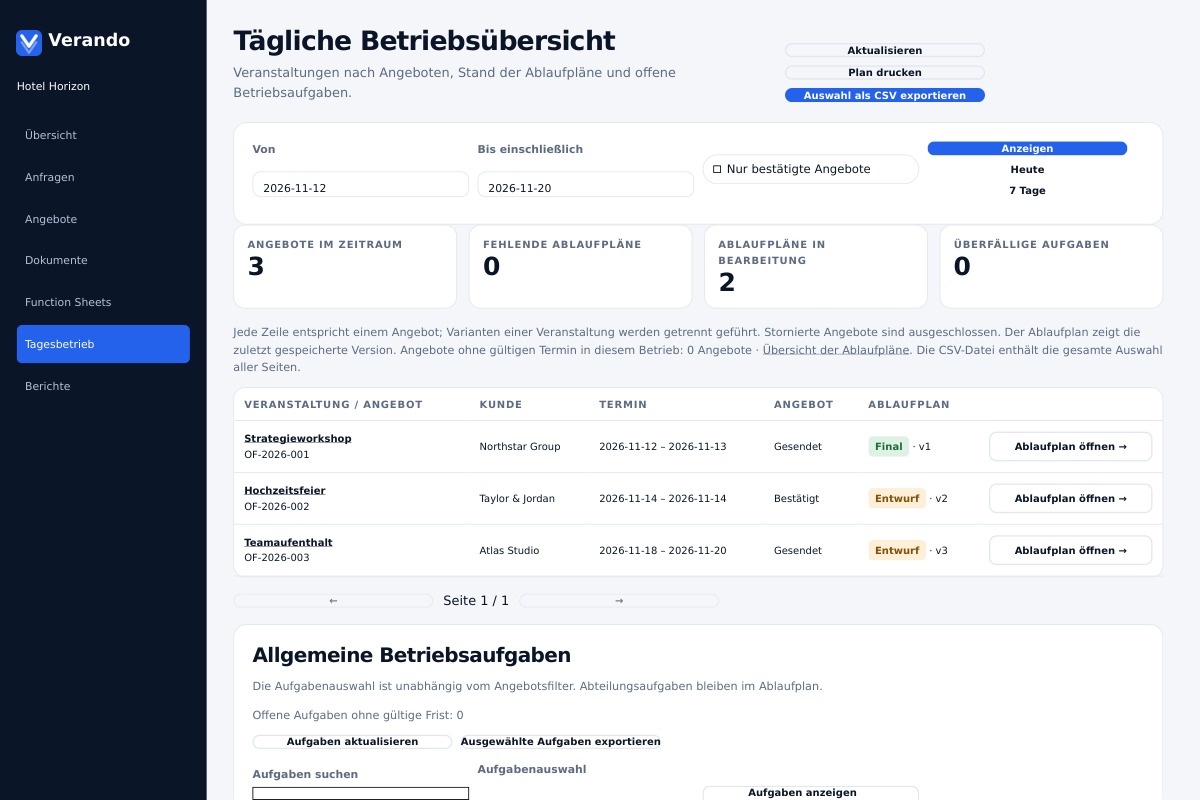Image resolution: width=1200 pixels, height=800 pixels.
Task: Click the Kunde column header
Action: (x=501, y=405)
